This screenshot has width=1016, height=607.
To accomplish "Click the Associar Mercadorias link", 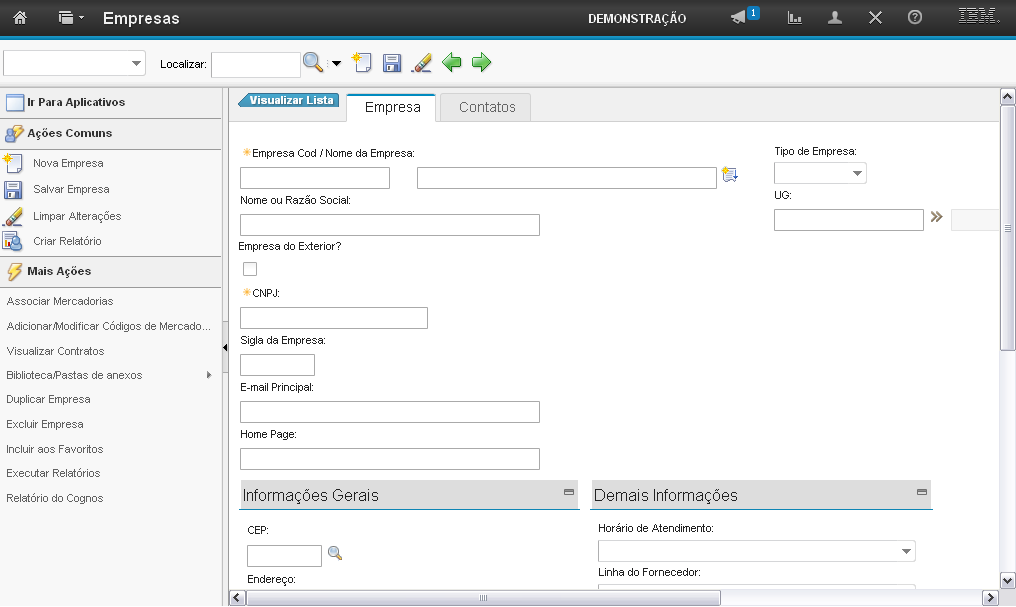I will coord(60,301).
